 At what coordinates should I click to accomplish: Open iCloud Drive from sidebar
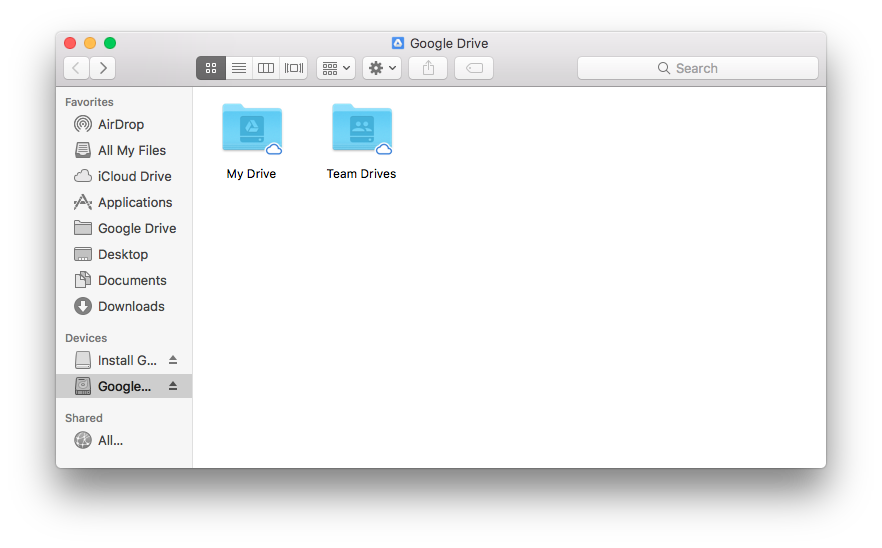click(124, 176)
